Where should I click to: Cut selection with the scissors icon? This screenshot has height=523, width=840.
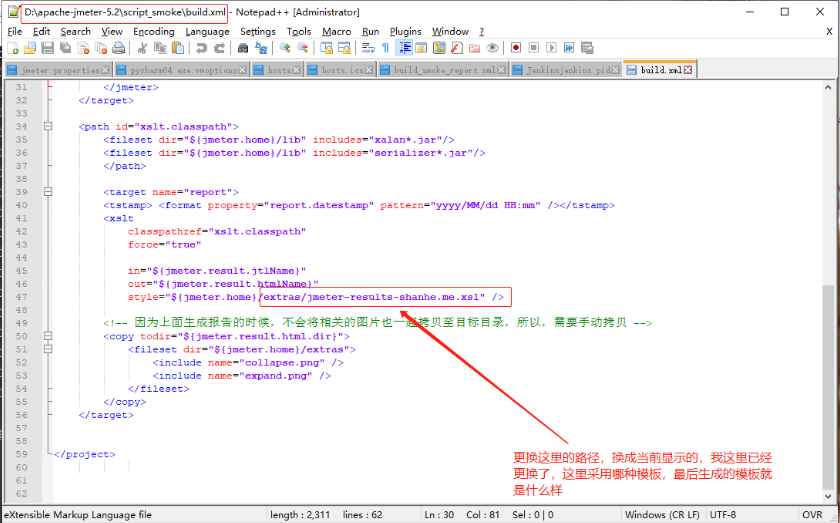[142, 48]
